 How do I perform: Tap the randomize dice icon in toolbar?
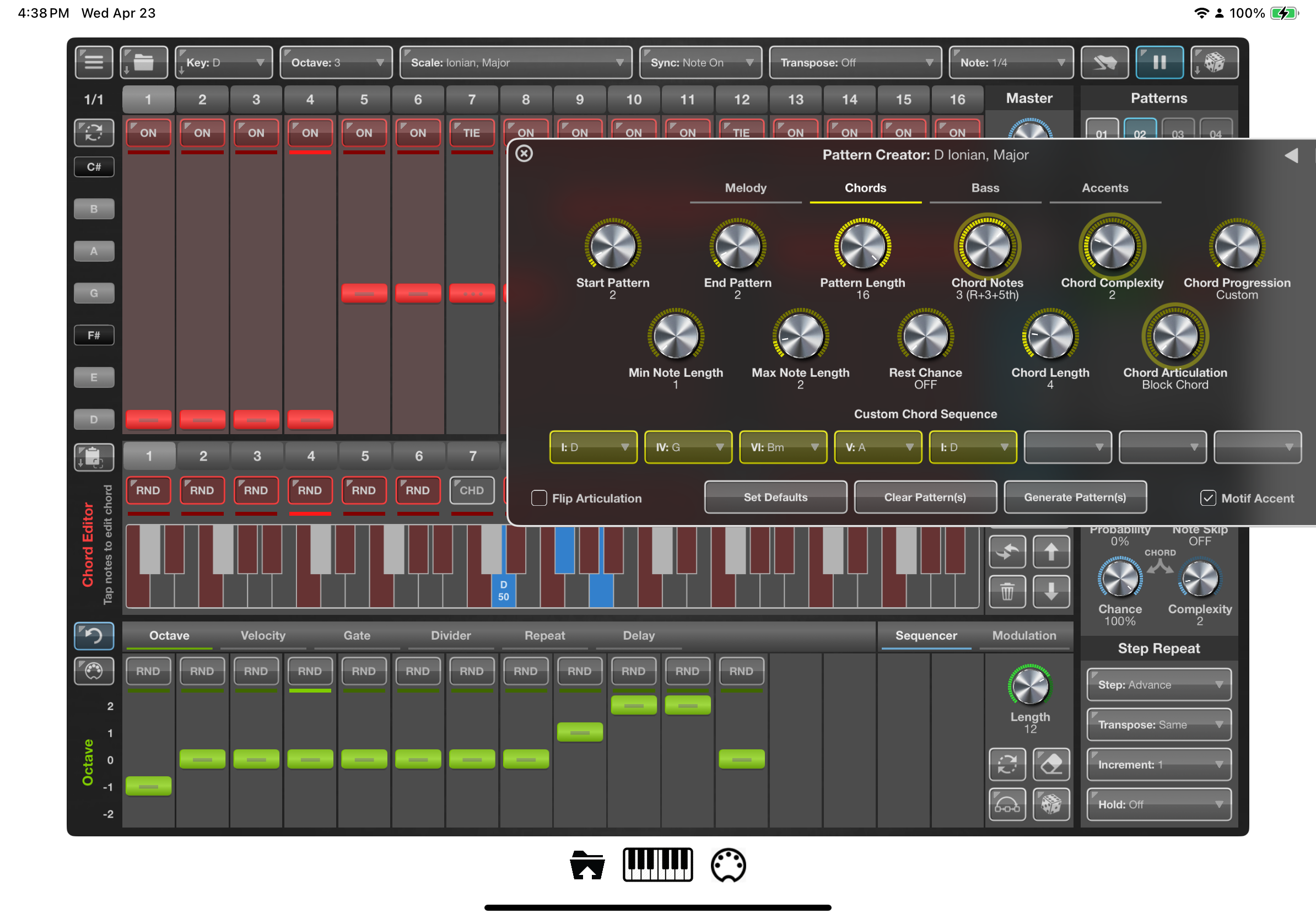(x=1214, y=62)
